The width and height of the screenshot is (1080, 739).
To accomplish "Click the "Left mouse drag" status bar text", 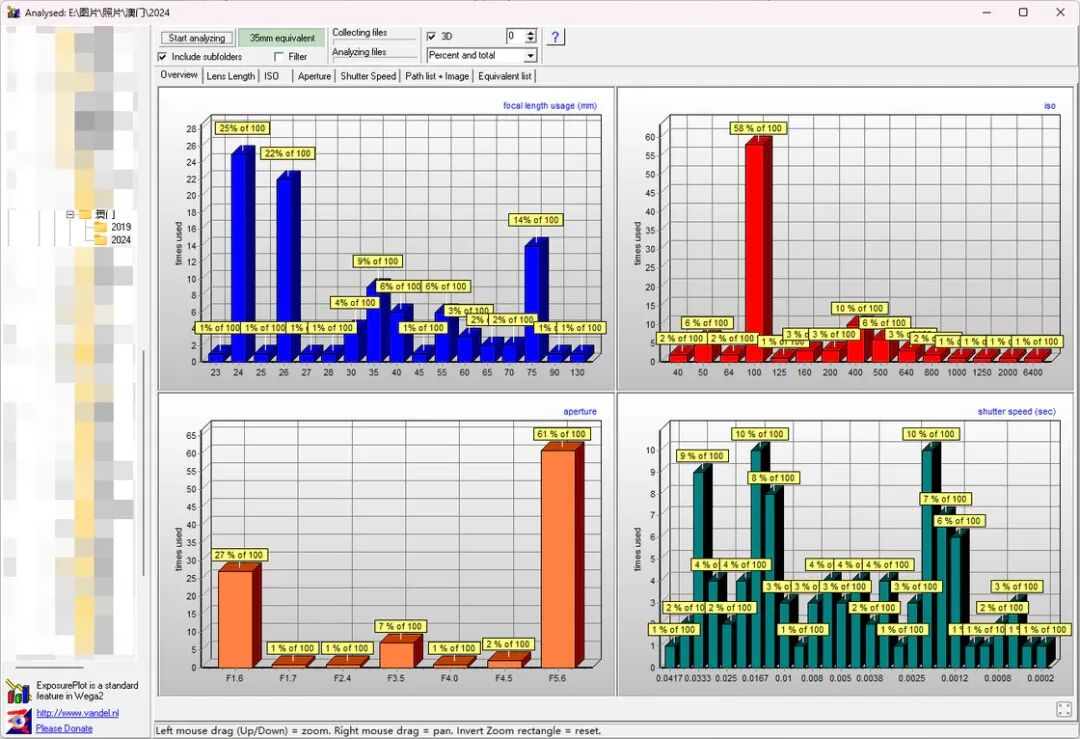I will 378,730.
